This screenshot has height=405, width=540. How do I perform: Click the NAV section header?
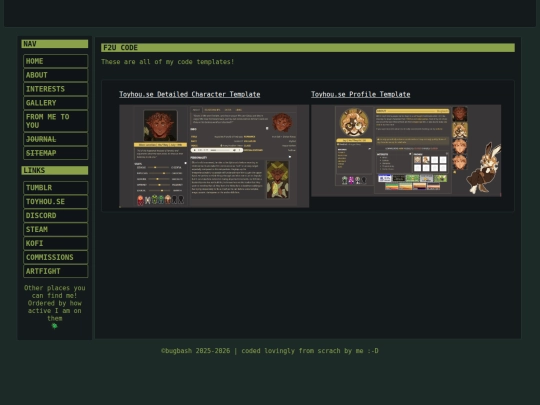(54, 44)
